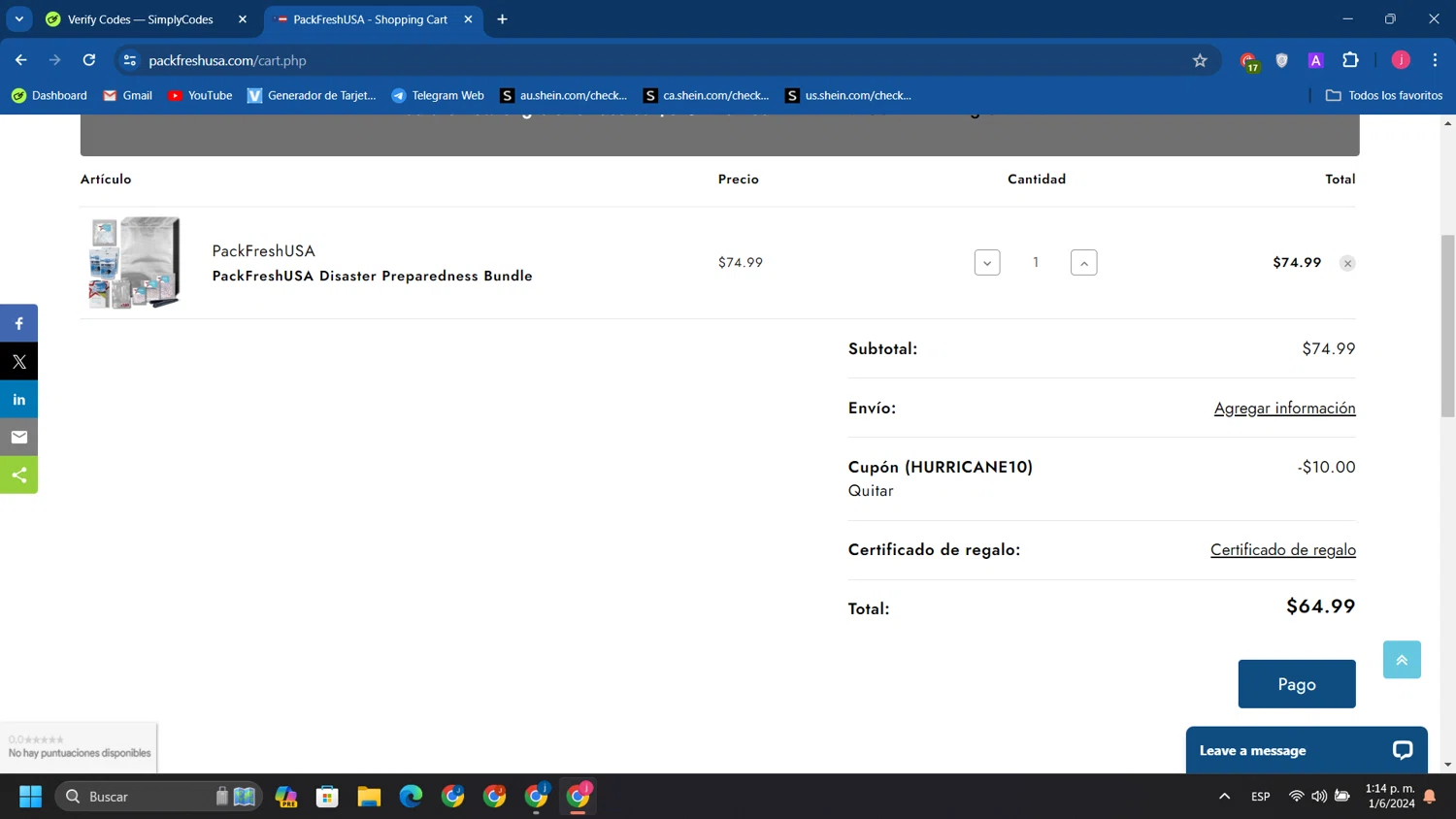Open the Dashboard bookmark
The image size is (1456, 819).
click(50, 95)
